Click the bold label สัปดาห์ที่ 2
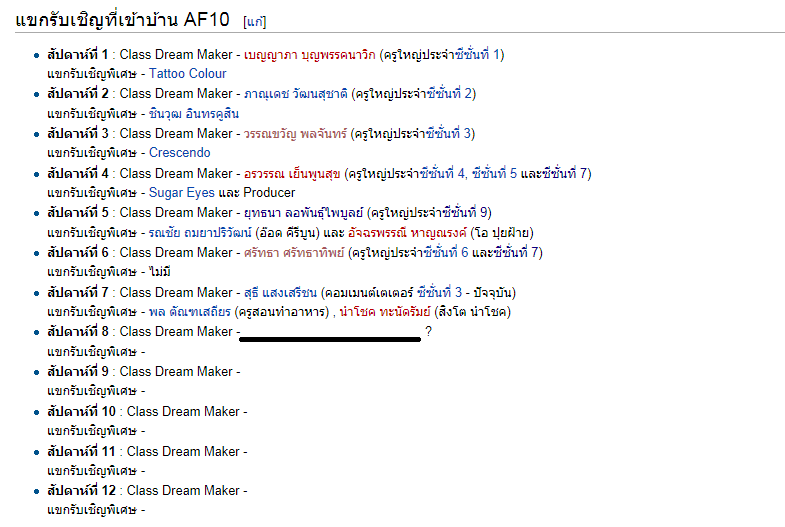 point(78,94)
